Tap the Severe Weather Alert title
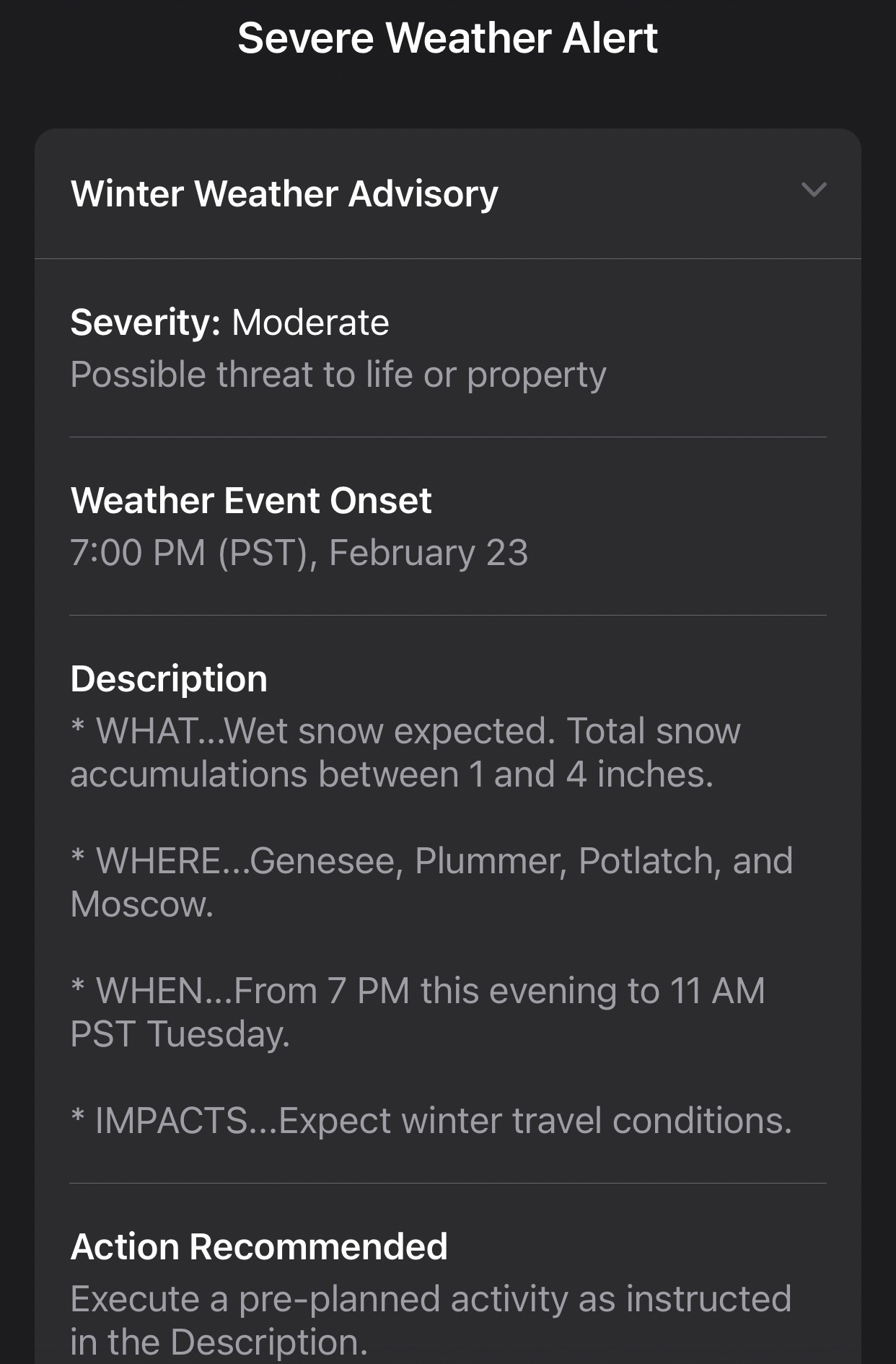The image size is (896, 1364). [x=447, y=38]
